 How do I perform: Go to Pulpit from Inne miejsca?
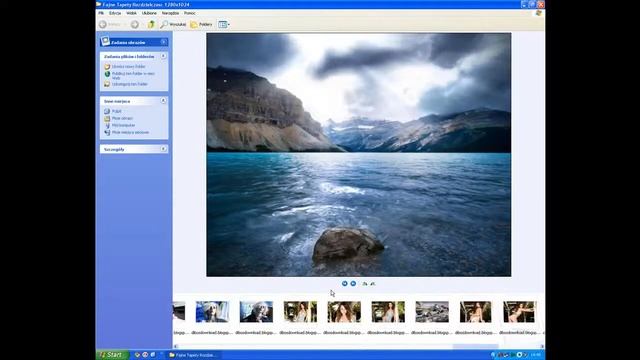[x=113, y=111]
